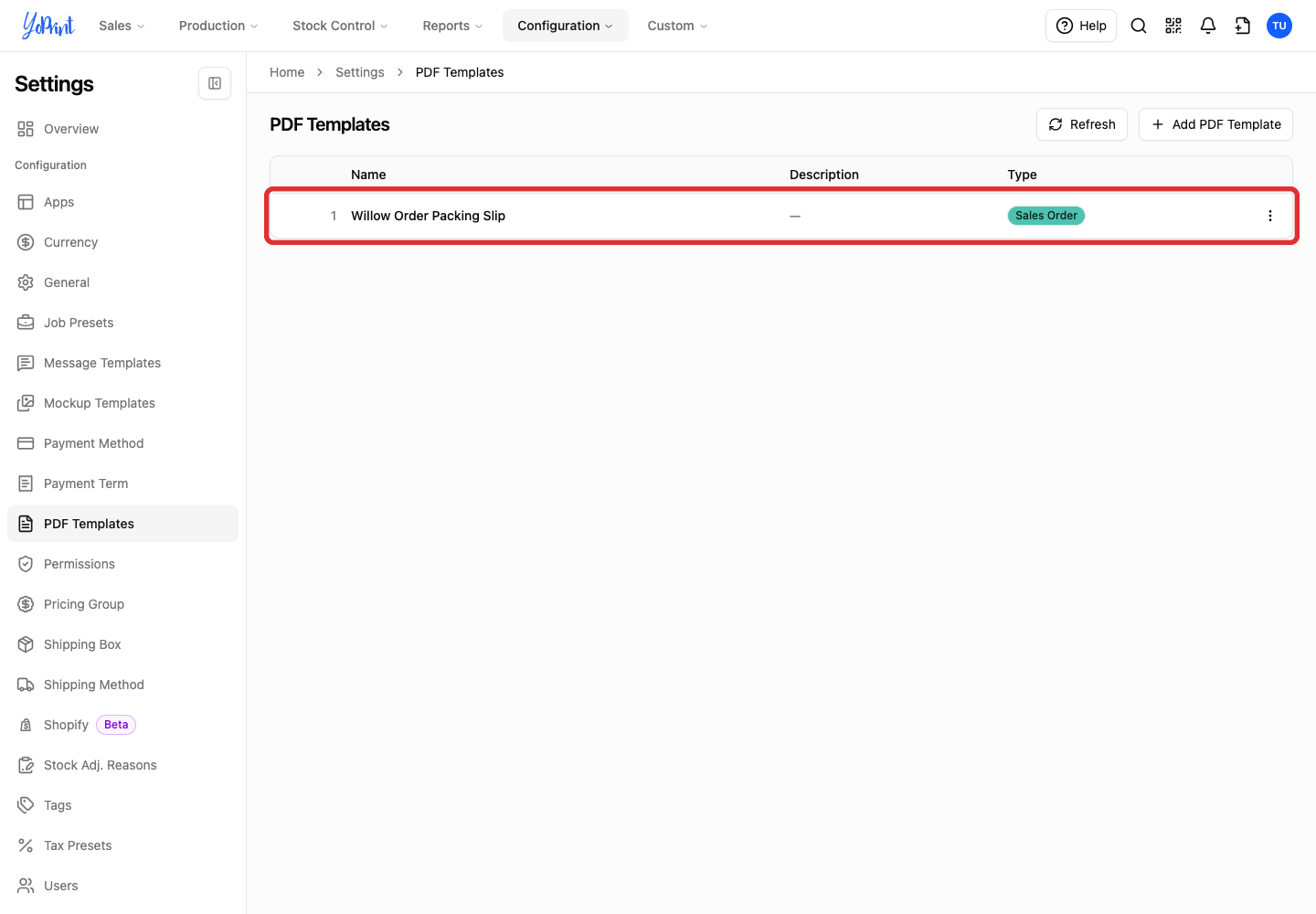Click the Payment Method card icon
Image resolution: width=1316 pixels, height=914 pixels.
tap(26, 443)
